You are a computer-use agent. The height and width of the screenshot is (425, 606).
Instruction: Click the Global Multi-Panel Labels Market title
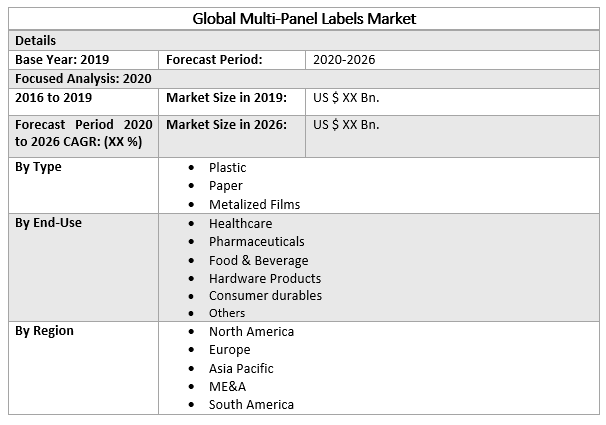(303, 18)
